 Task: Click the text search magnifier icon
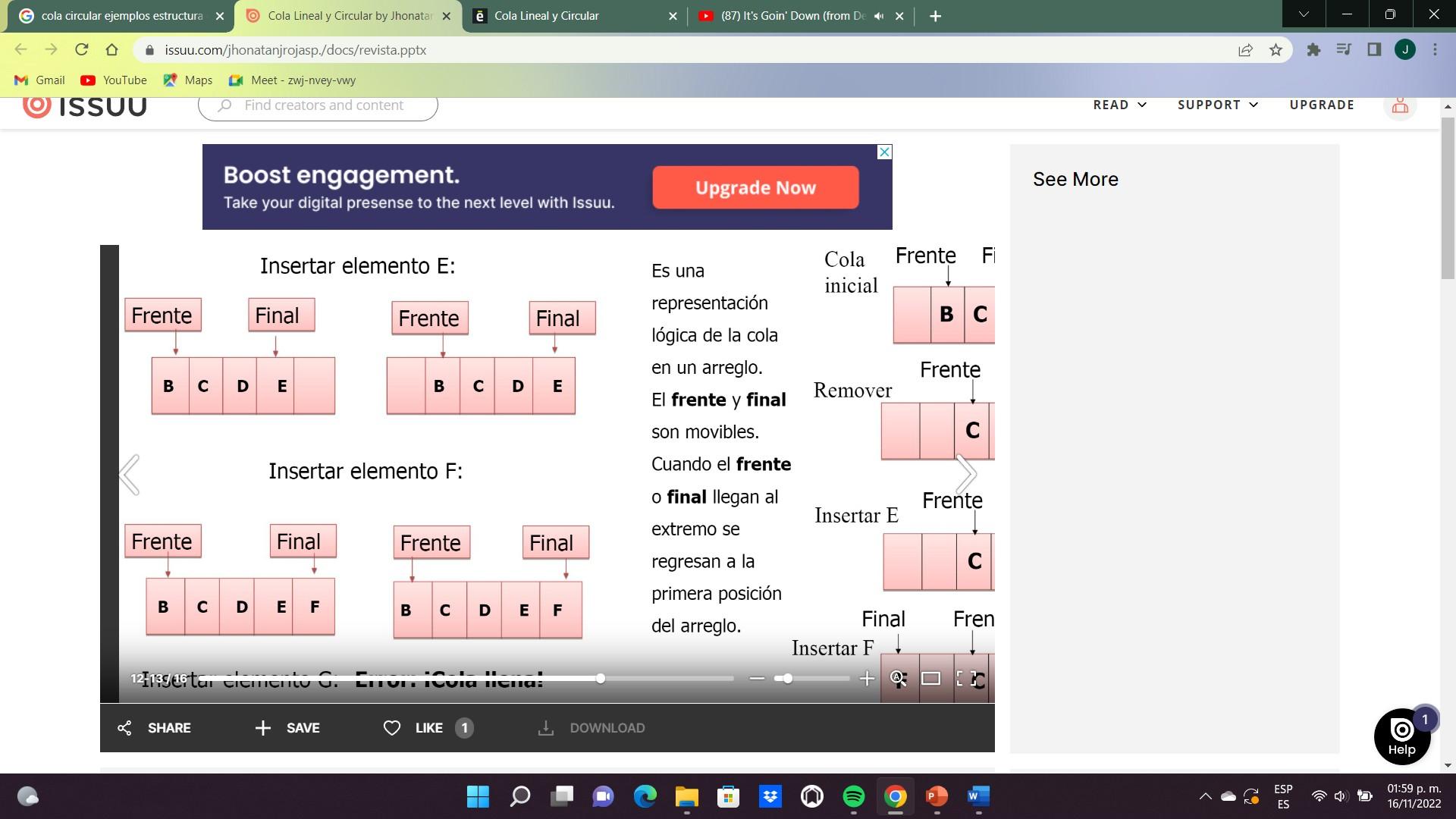click(x=897, y=679)
